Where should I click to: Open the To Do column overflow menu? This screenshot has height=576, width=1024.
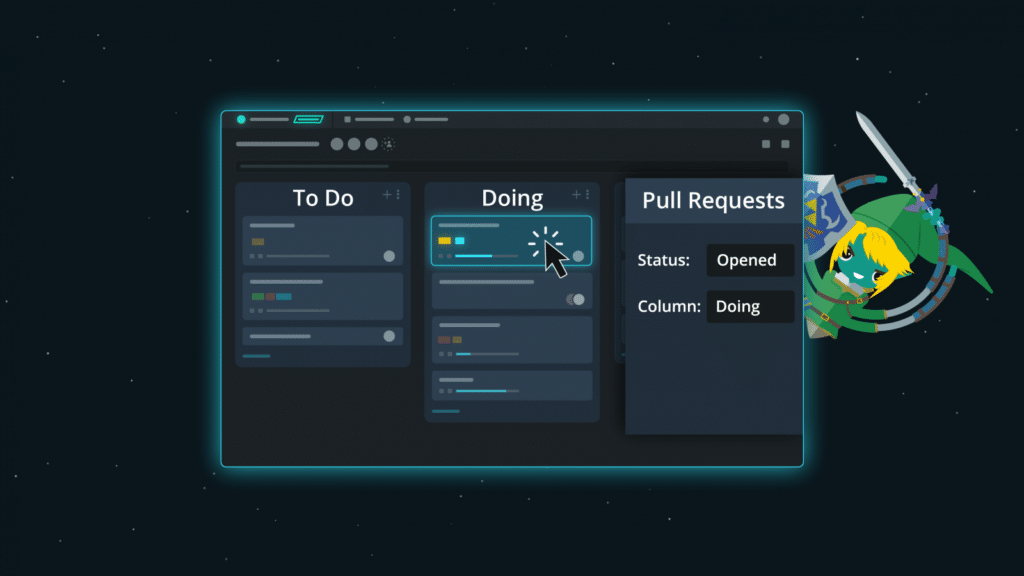(398, 194)
